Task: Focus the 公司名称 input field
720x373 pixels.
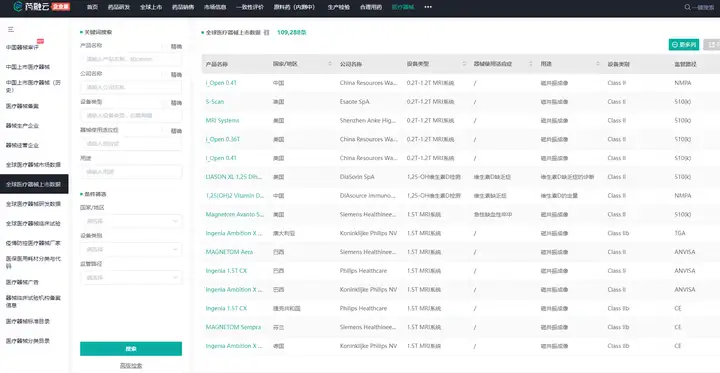Action: [x=131, y=87]
